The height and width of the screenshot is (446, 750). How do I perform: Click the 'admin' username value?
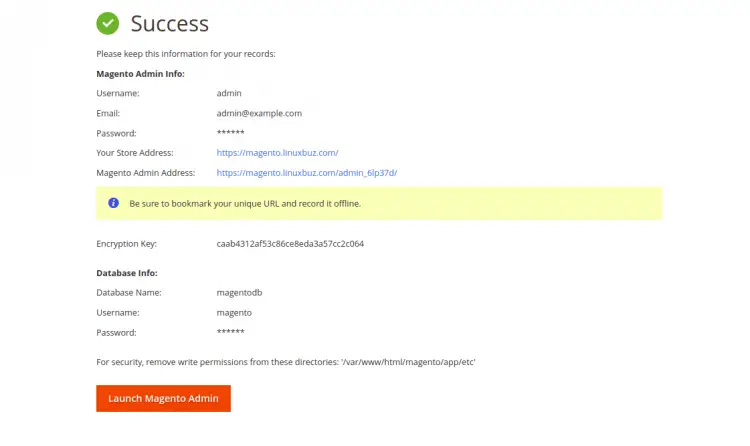point(229,93)
